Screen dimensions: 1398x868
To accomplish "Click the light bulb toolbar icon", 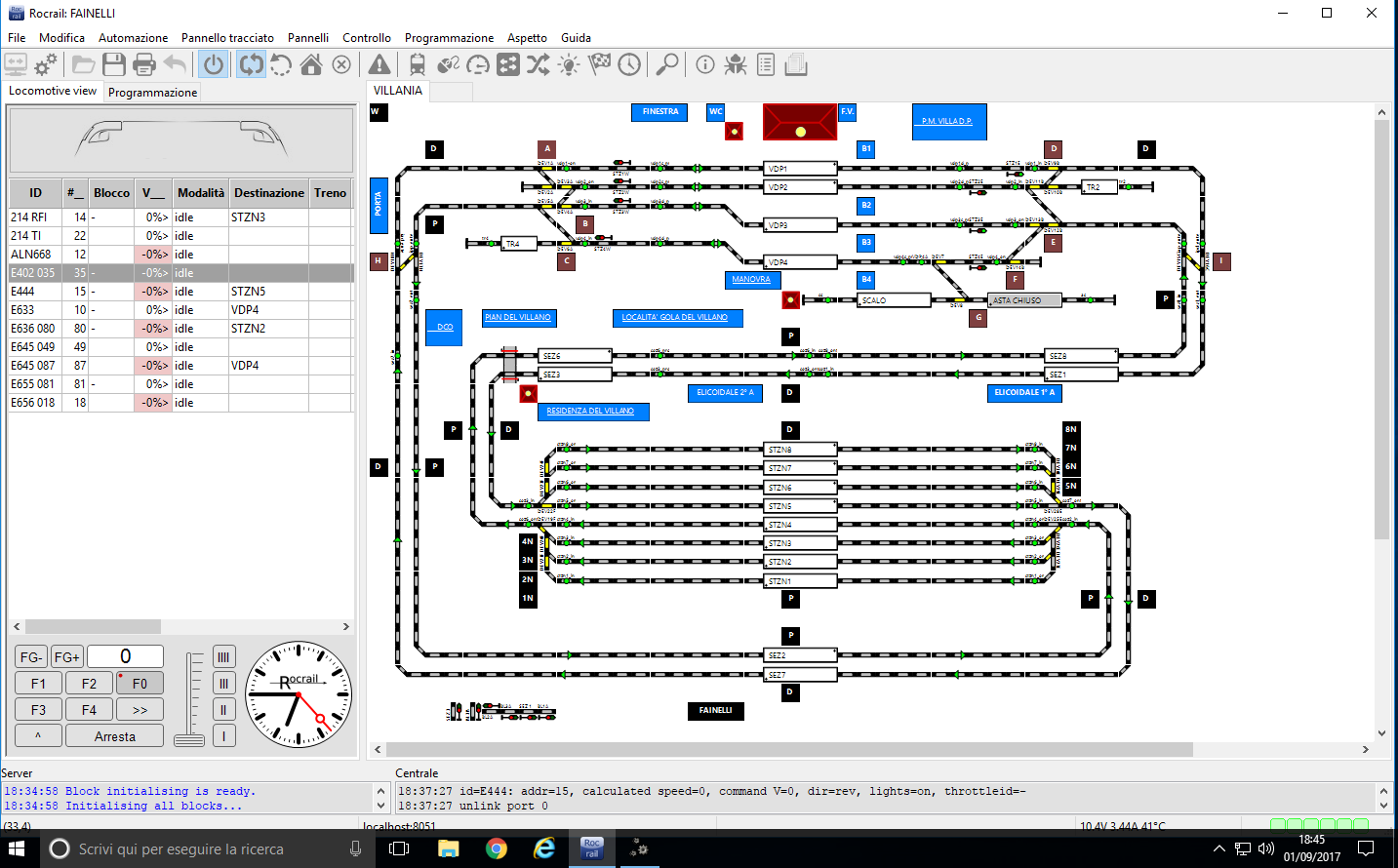I will pyautogui.click(x=569, y=65).
